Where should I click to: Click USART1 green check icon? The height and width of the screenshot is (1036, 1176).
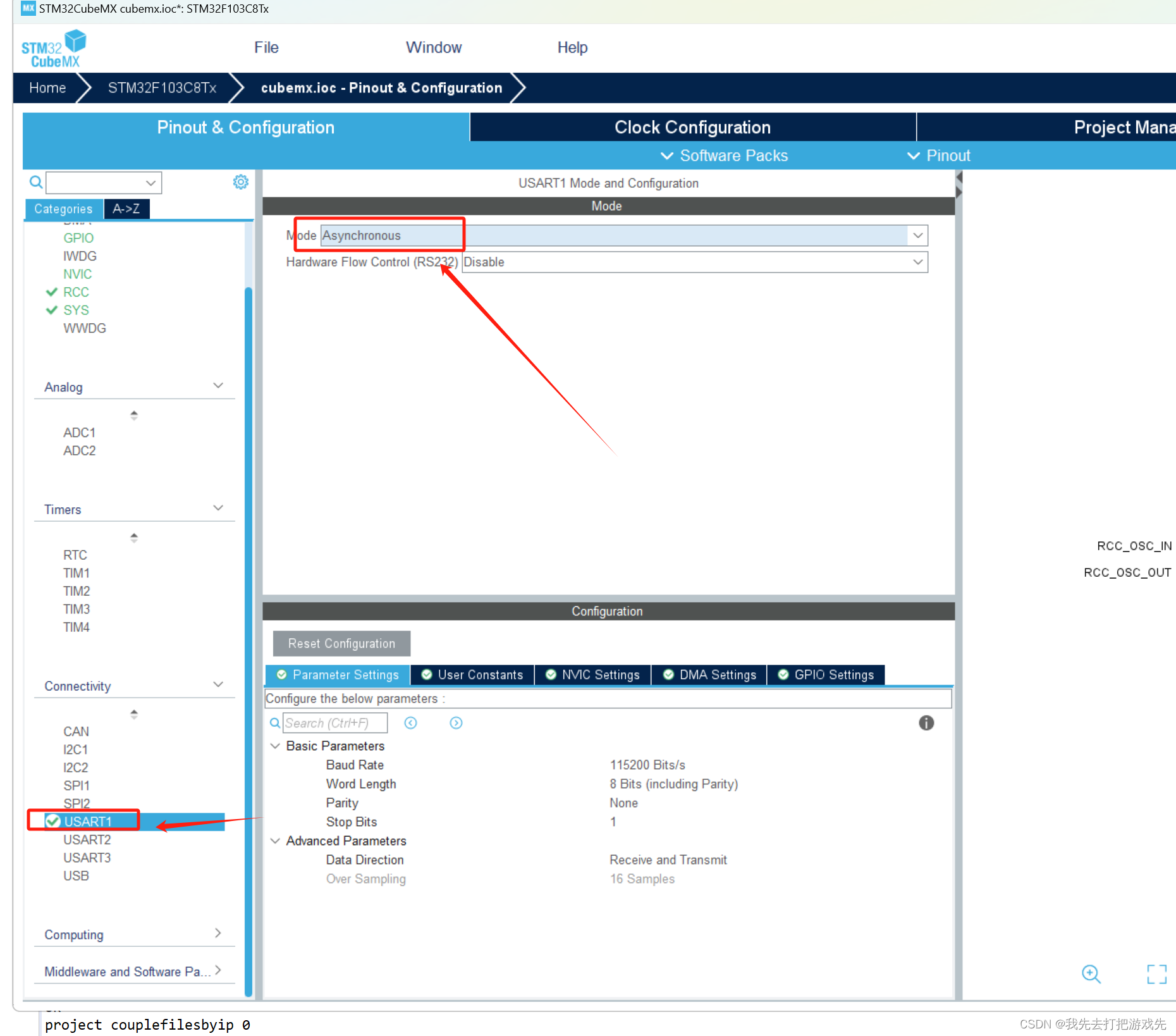[x=53, y=821]
